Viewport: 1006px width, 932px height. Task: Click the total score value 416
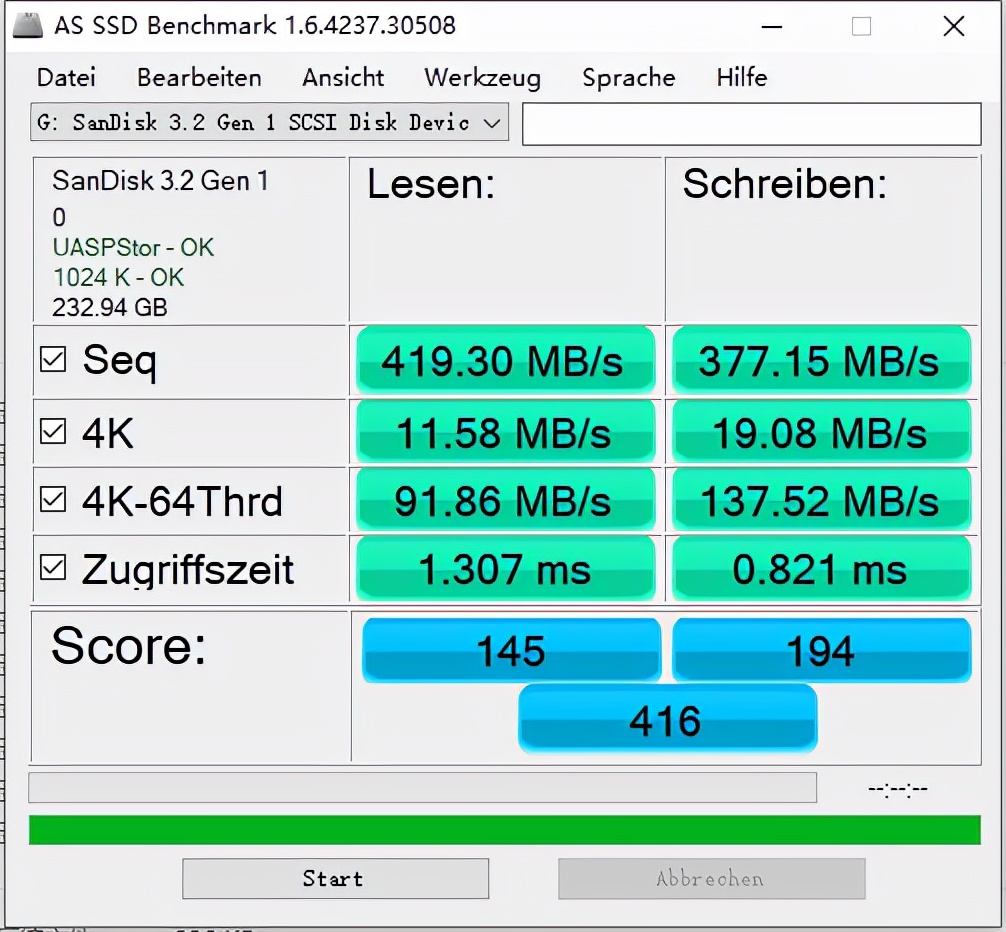(667, 718)
